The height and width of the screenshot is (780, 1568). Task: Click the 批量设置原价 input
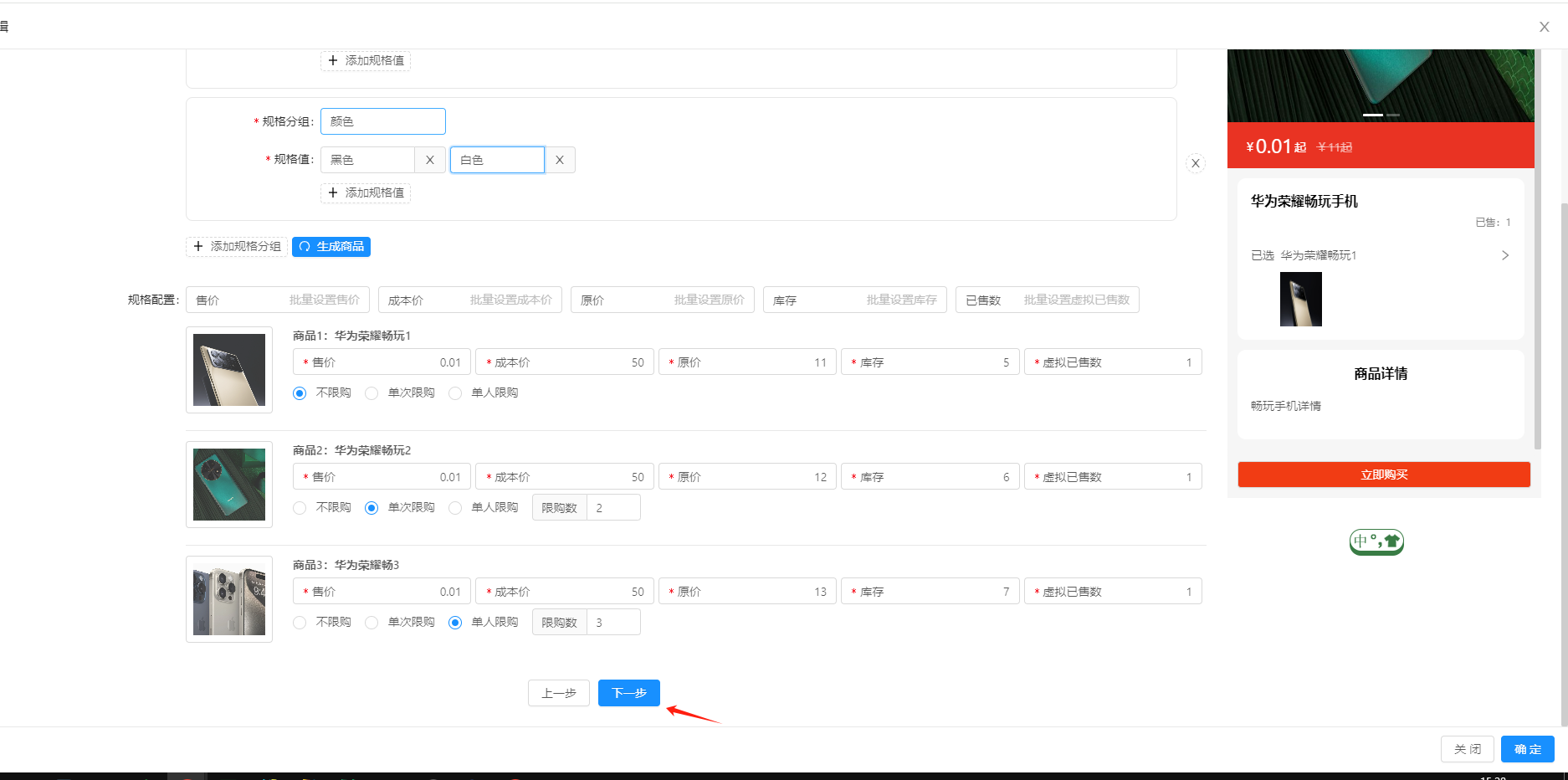coord(663,300)
